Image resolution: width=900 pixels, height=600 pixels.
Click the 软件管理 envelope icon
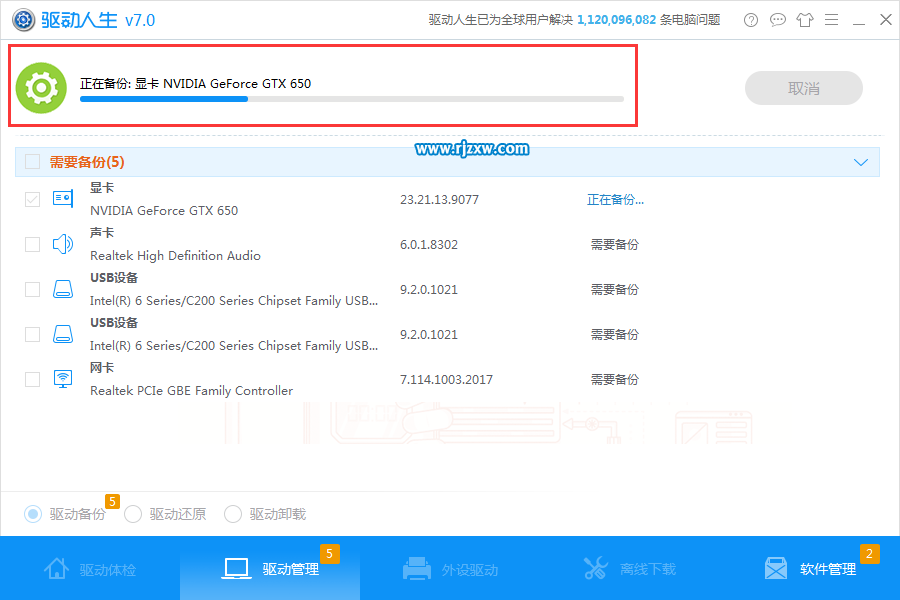(x=776, y=568)
